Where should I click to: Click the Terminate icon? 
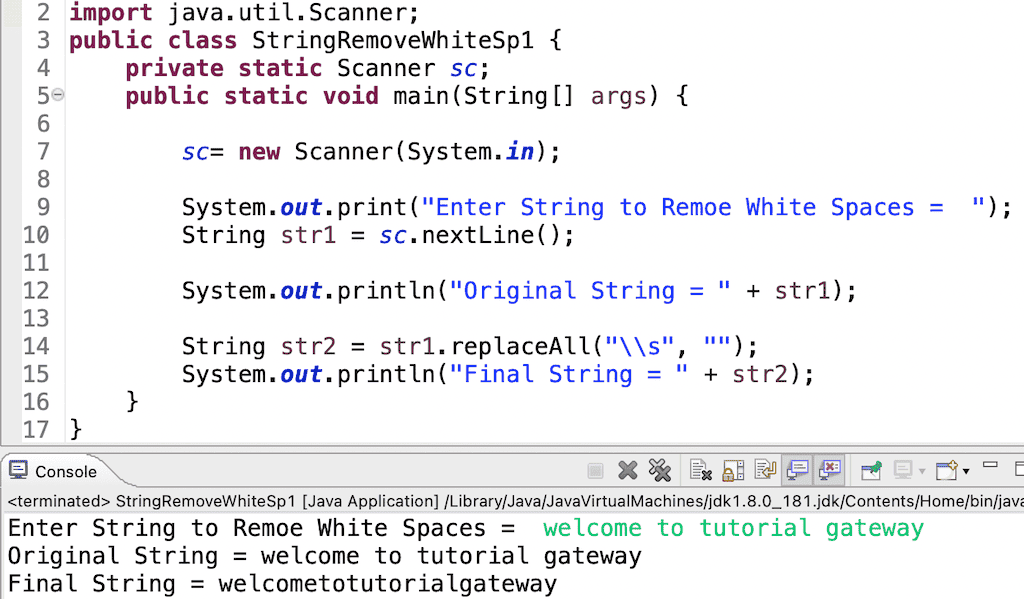[x=595, y=470]
